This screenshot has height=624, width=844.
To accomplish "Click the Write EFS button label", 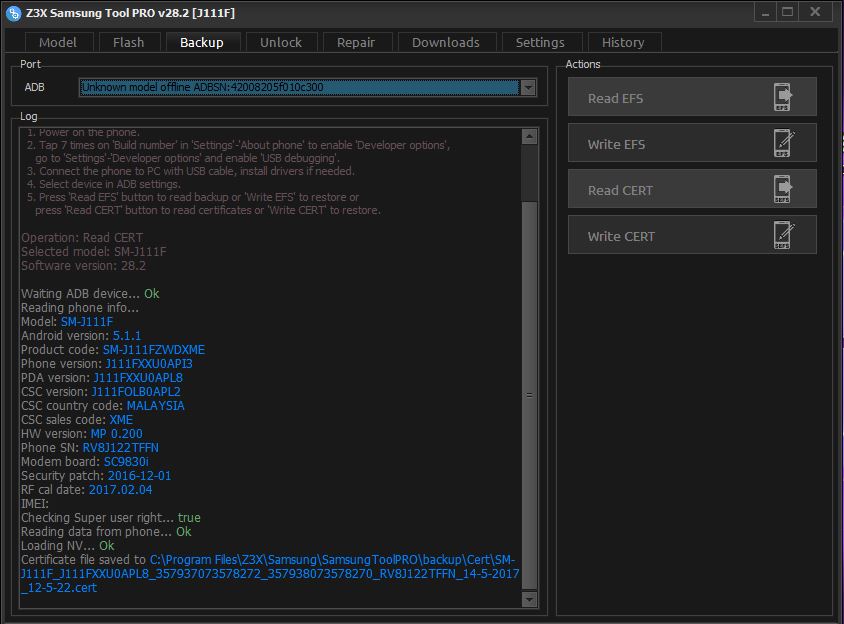I will pyautogui.click(x=616, y=144).
